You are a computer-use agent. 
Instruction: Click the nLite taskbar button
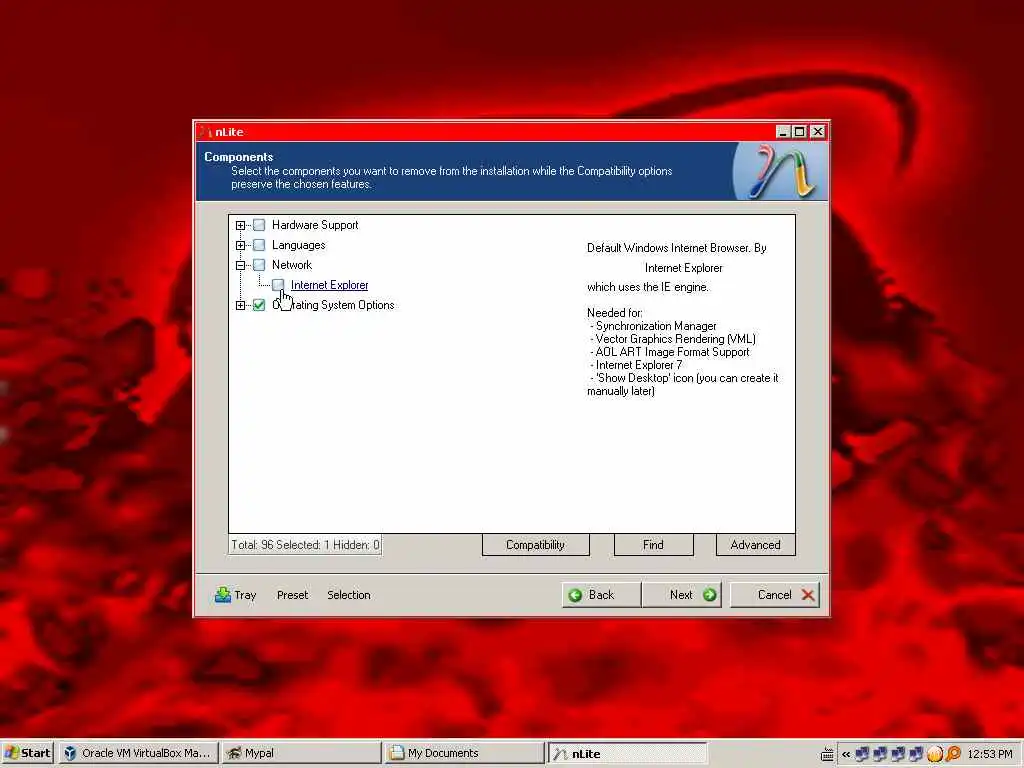point(627,753)
